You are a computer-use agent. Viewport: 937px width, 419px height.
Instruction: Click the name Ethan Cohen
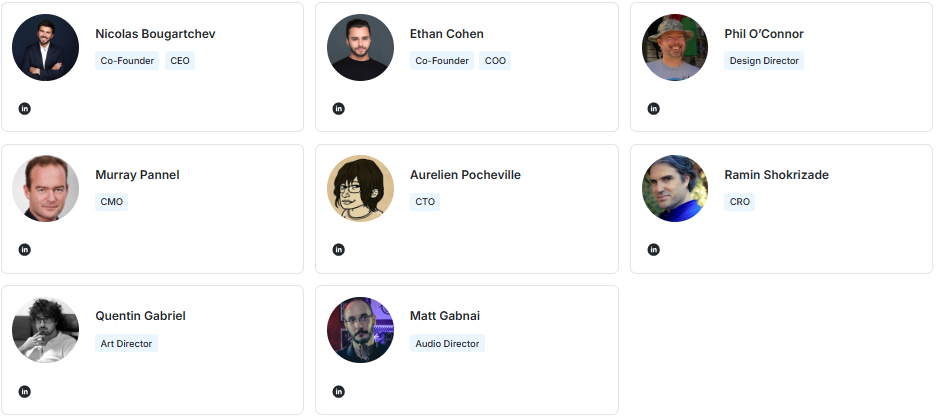[446, 34]
